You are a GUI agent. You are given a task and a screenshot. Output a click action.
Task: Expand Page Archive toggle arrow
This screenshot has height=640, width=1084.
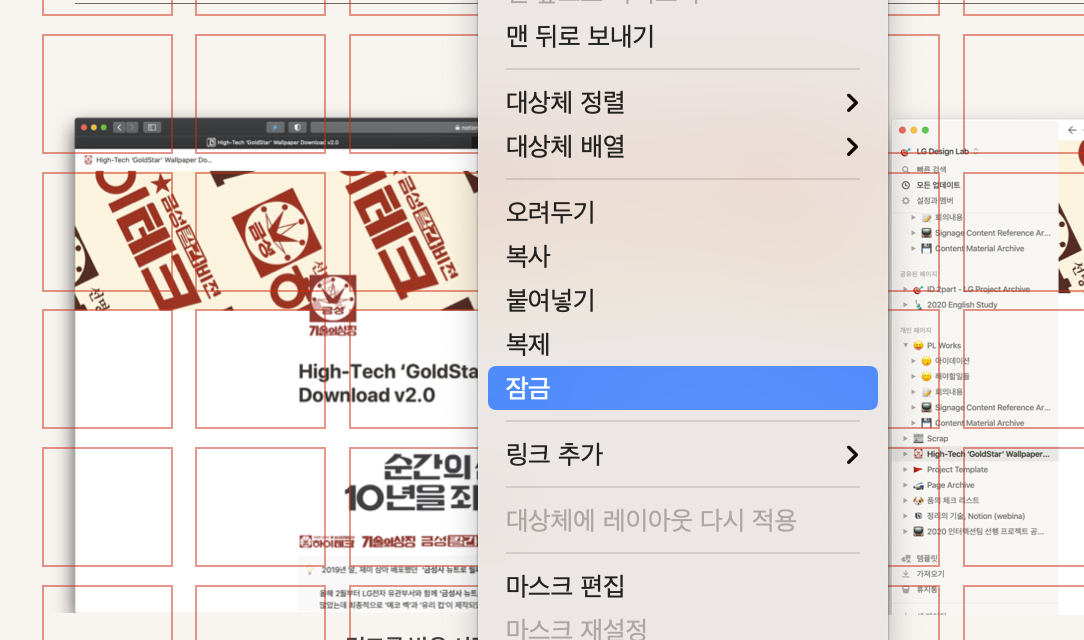tap(906, 485)
